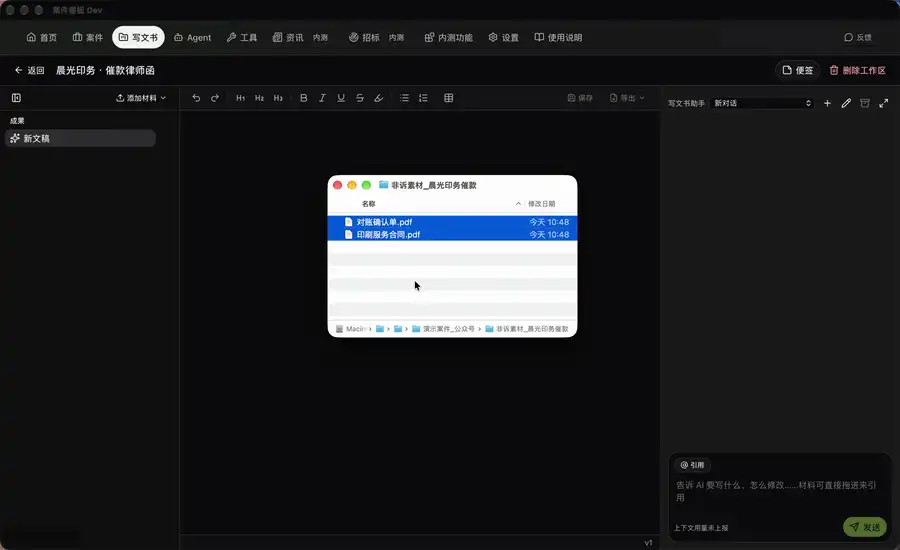Open the 添加材料 dropdown
The height and width of the screenshot is (550, 900).
click(x=141, y=98)
